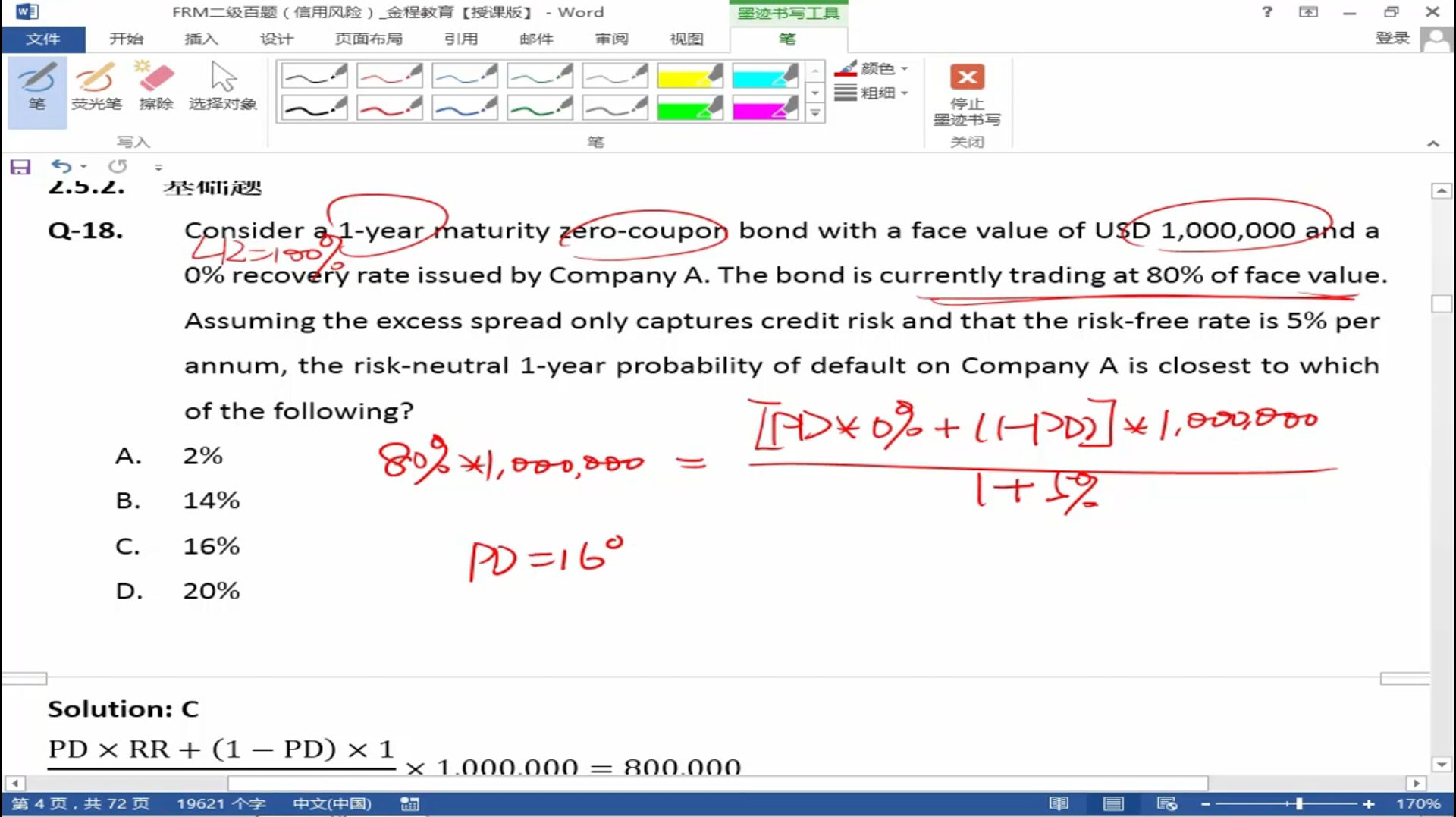
Task: Activate the Select Objects (选择对象) tool
Action: (x=223, y=88)
